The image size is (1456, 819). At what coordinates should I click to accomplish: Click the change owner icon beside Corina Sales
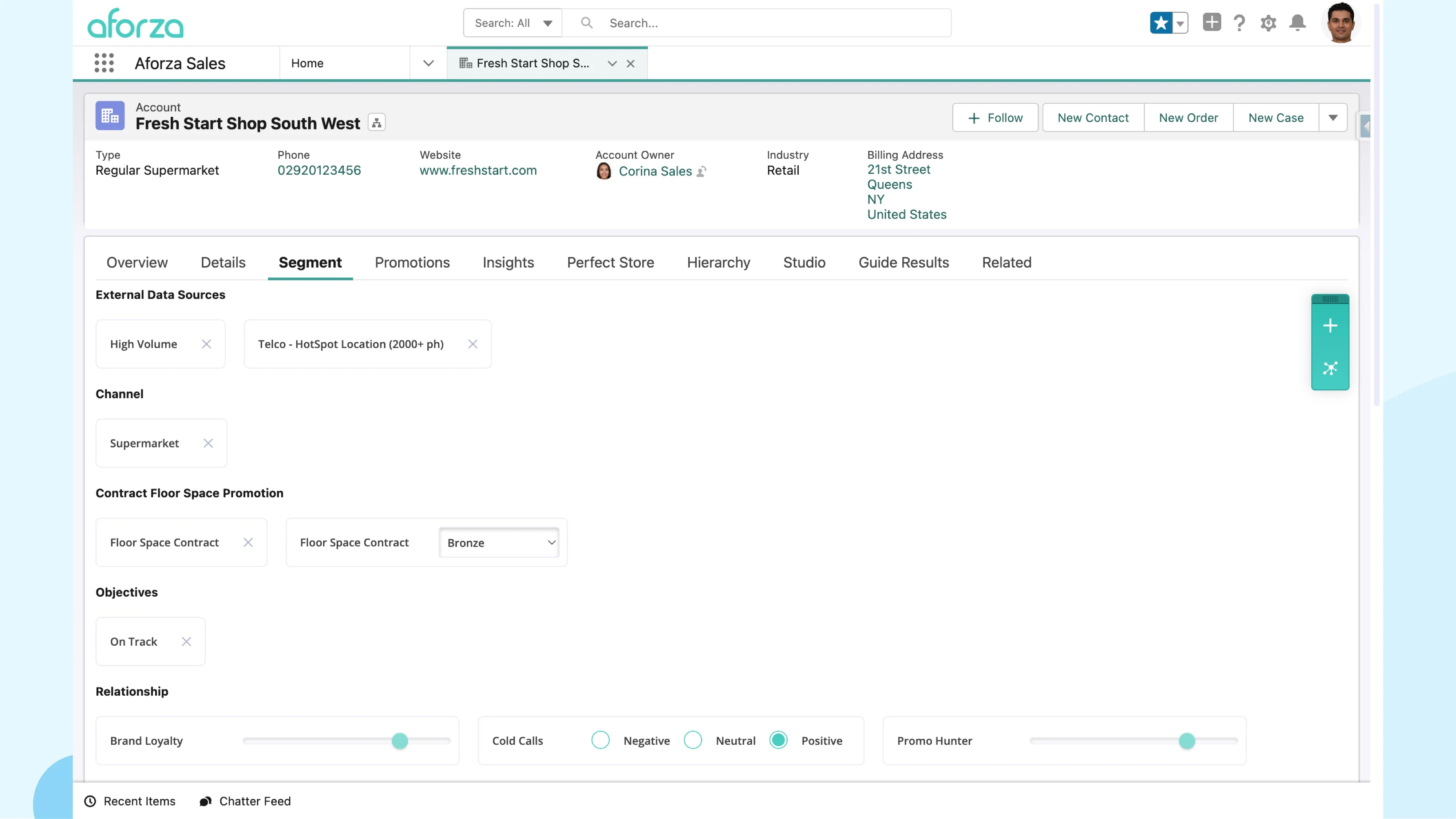(701, 171)
